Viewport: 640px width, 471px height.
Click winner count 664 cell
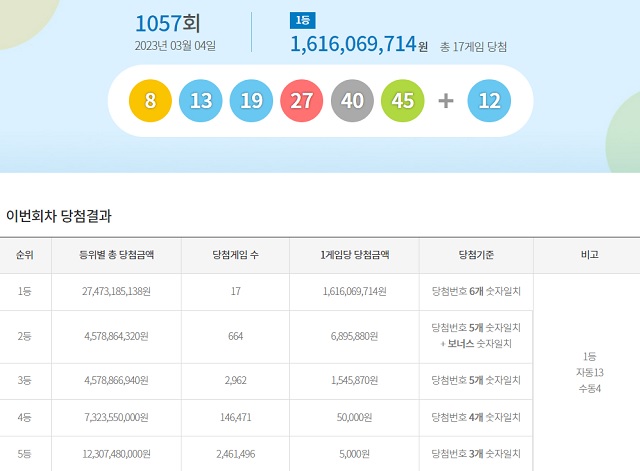tap(236, 336)
